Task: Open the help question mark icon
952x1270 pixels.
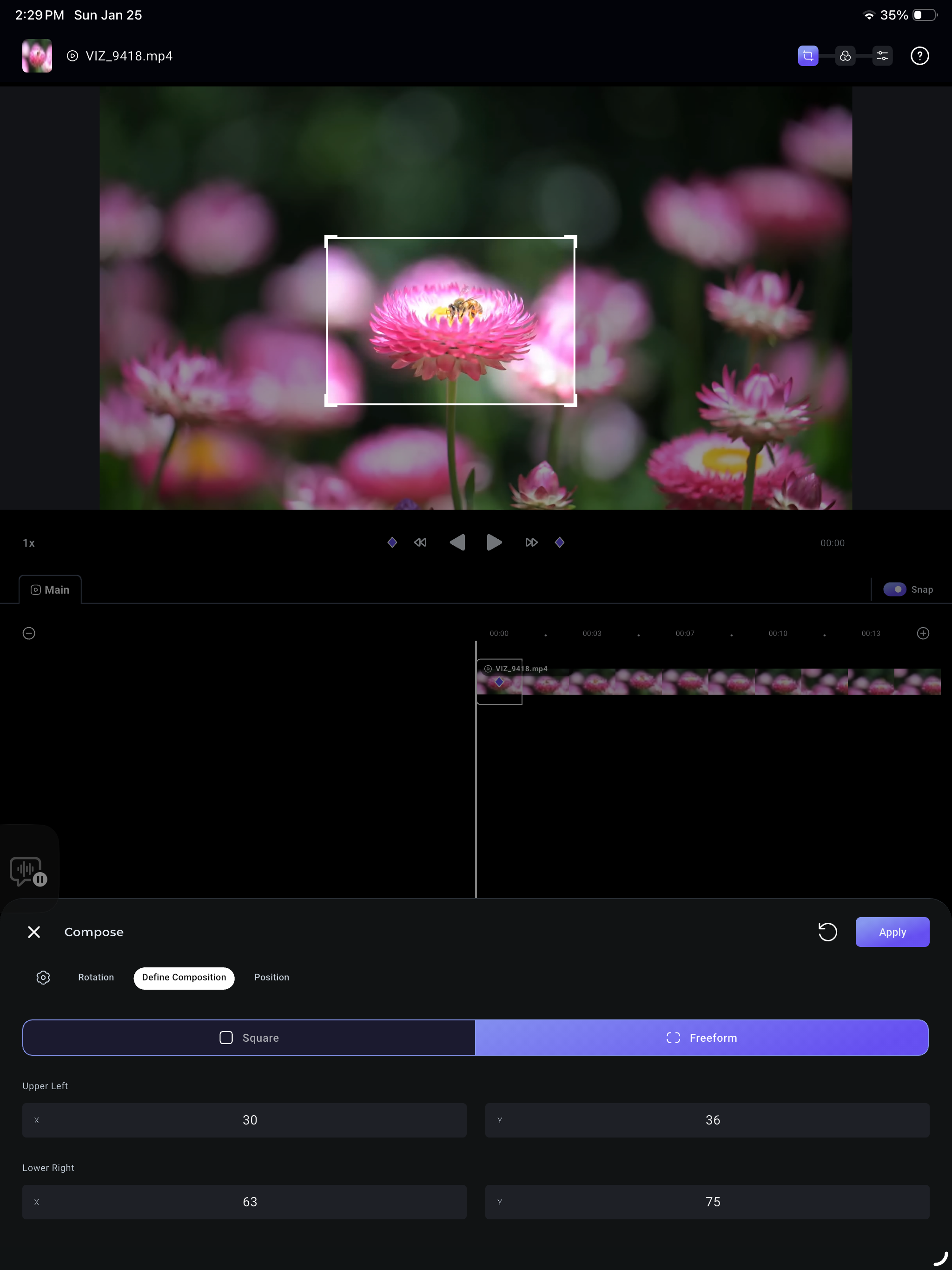Action: click(919, 56)
